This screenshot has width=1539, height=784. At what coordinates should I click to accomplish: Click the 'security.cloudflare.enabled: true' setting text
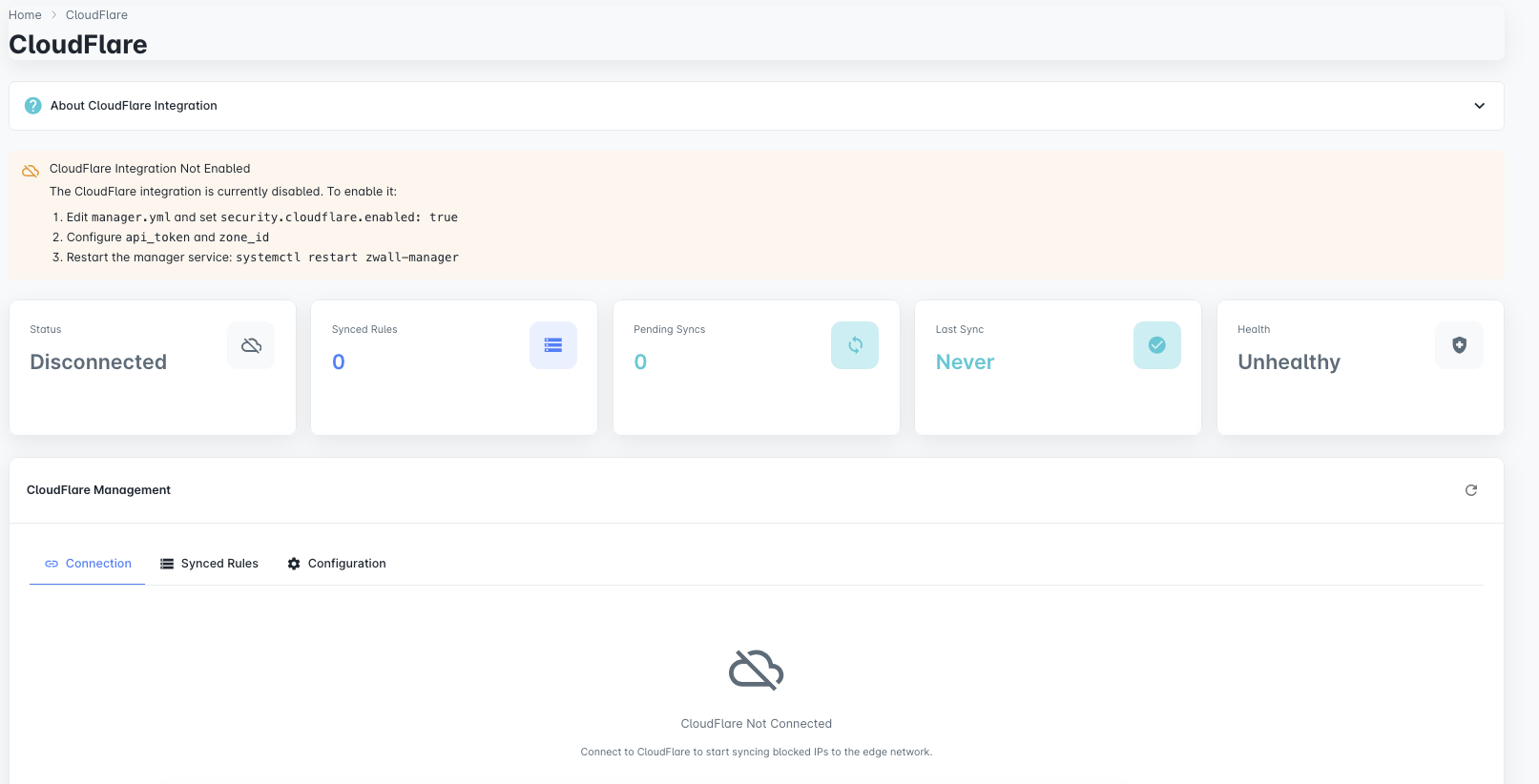(339, 217)
